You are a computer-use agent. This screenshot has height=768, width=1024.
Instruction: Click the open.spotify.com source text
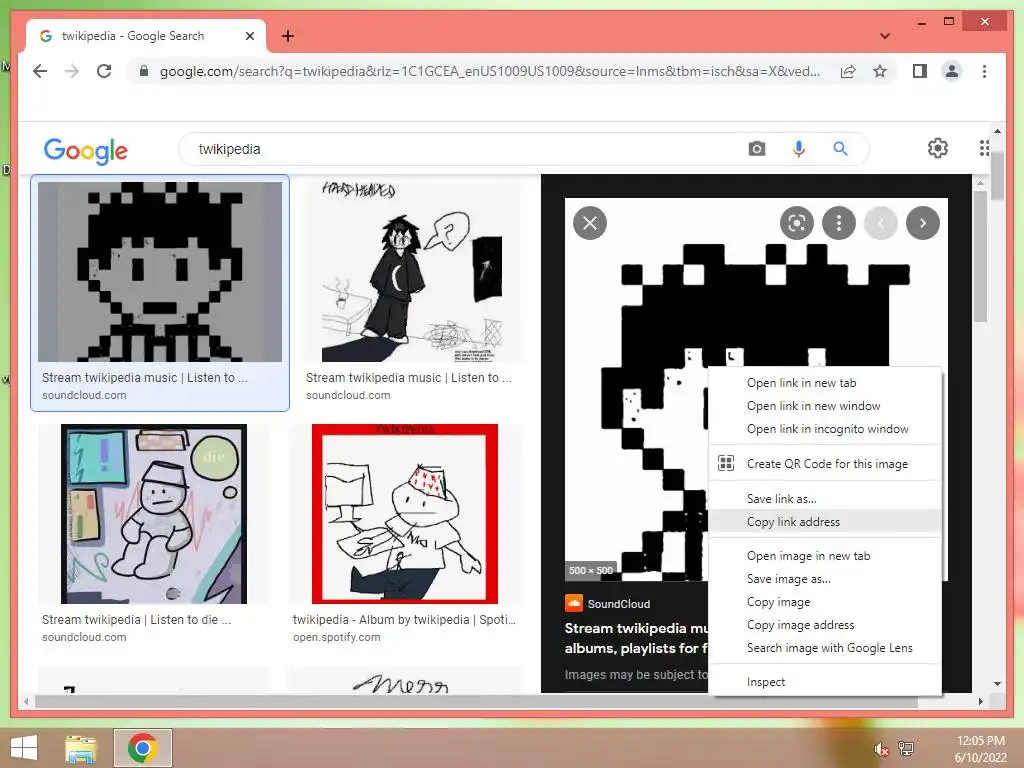336,637
